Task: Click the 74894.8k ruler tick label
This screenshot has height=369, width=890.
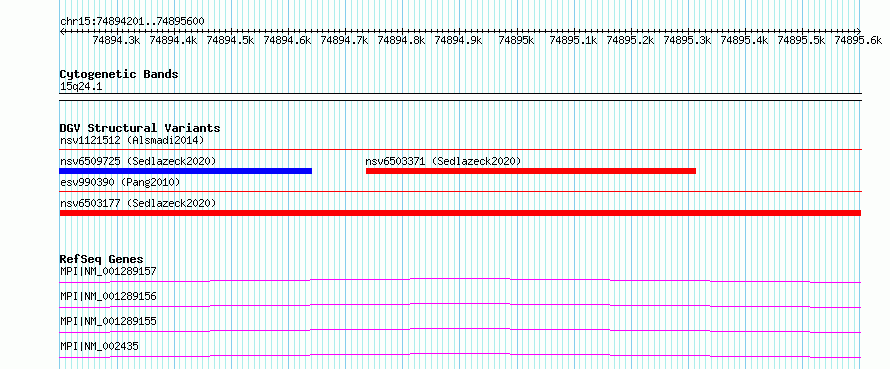Action: click(401, 40)
